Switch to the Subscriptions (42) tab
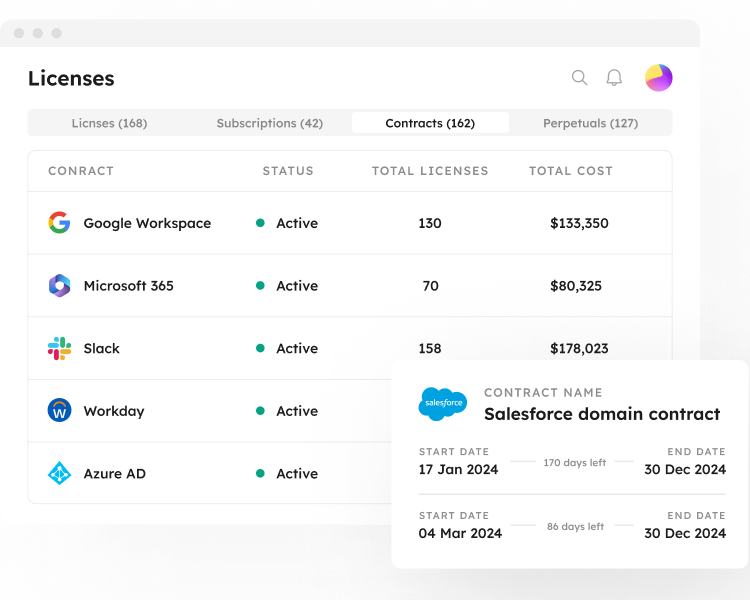The height and width of the screenshot is (600, 750). 270,123
